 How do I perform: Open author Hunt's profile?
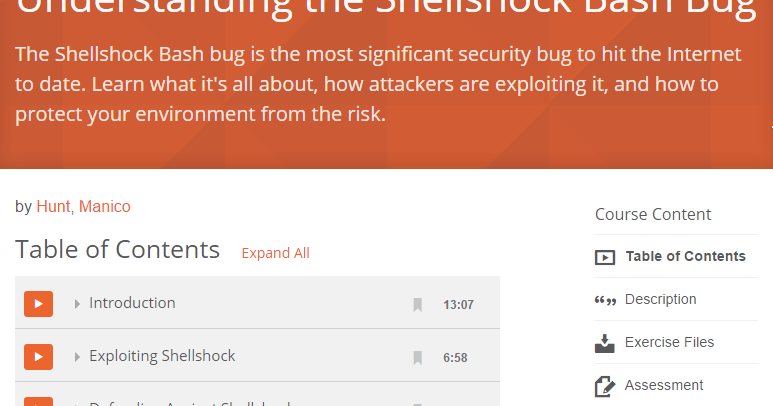(53, 207)
